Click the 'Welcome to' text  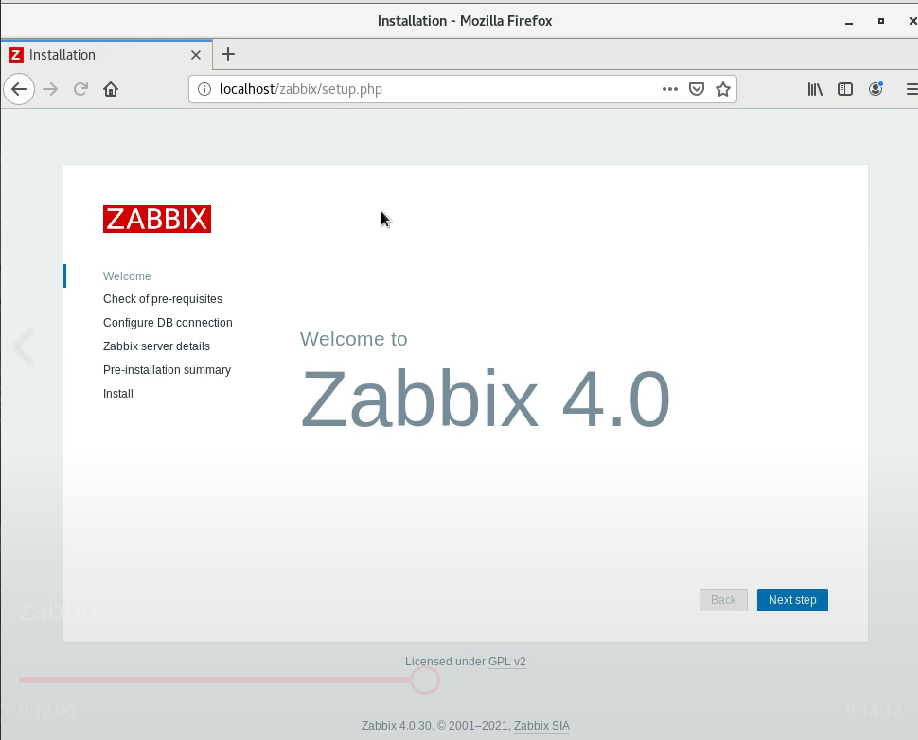[353, 339]
